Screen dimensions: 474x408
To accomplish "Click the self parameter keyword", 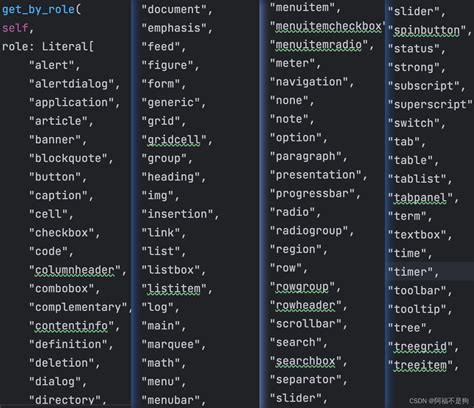I will 15,28.
